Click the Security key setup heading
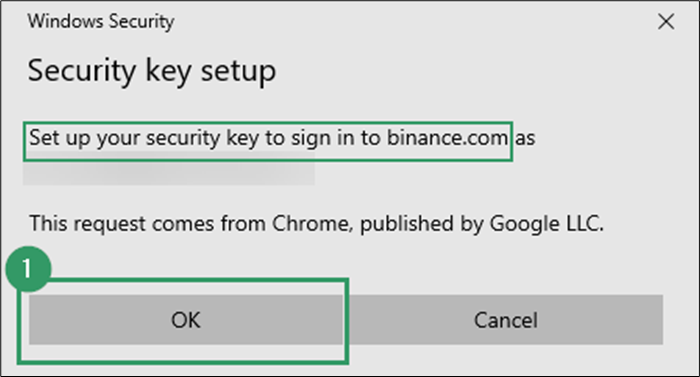 click(152, 71)
